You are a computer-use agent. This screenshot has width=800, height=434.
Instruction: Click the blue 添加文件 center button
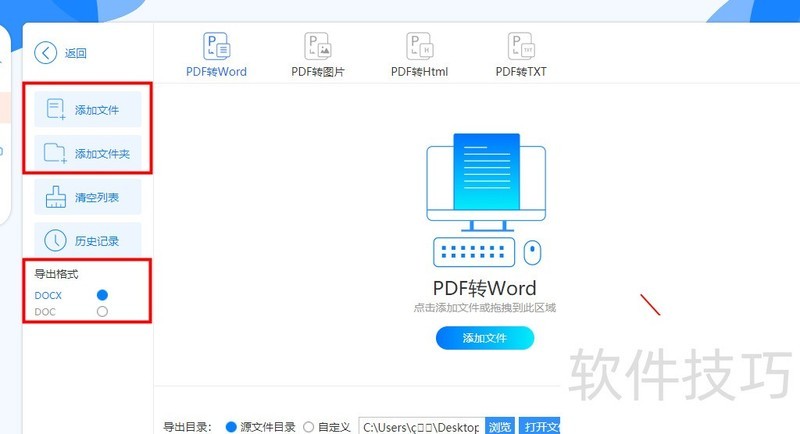pyautogui.click(x=485, y=338)
